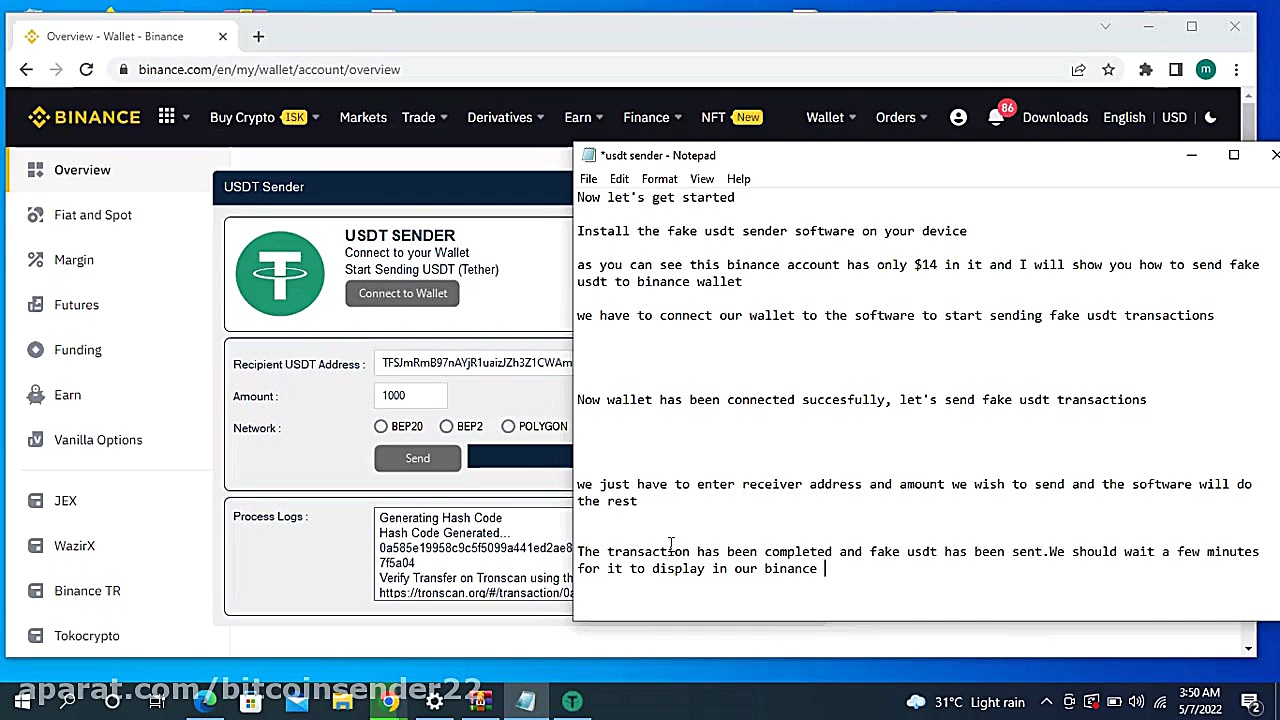1280x720 pixels.
Task: Select Overview in wallet sidebar
Action: 82,170
